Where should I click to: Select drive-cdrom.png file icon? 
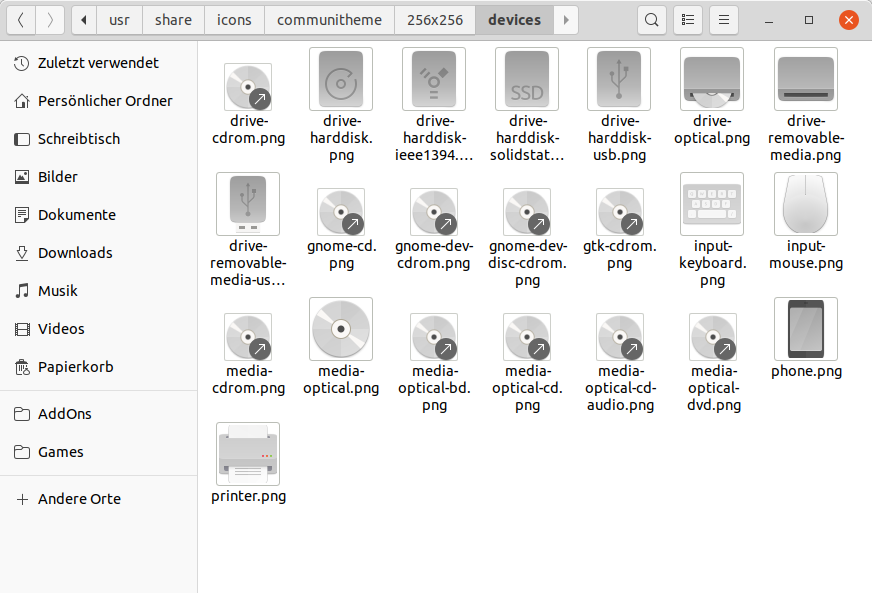pos(248,87)
